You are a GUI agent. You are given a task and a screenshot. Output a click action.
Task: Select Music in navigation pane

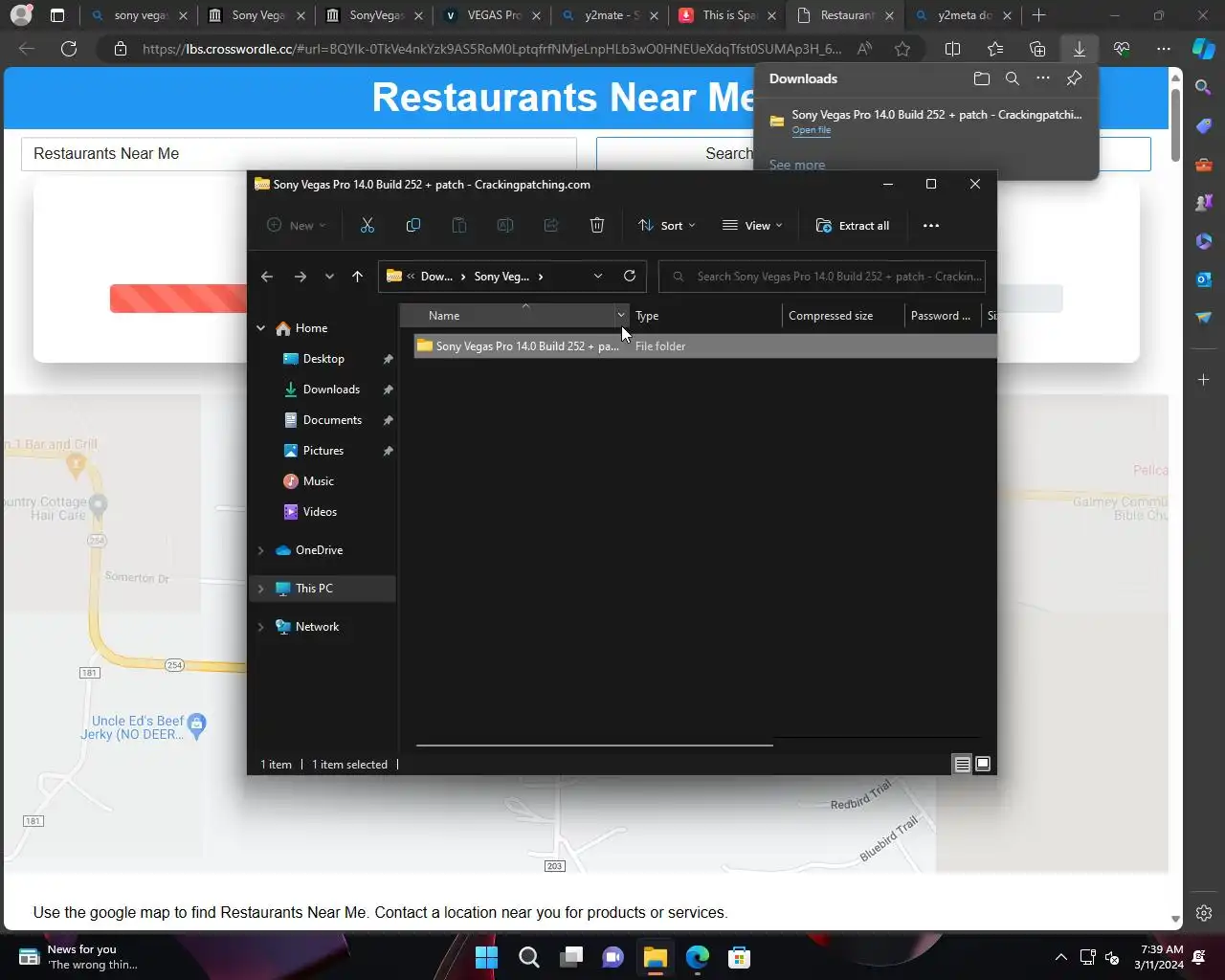pos(319,481)
